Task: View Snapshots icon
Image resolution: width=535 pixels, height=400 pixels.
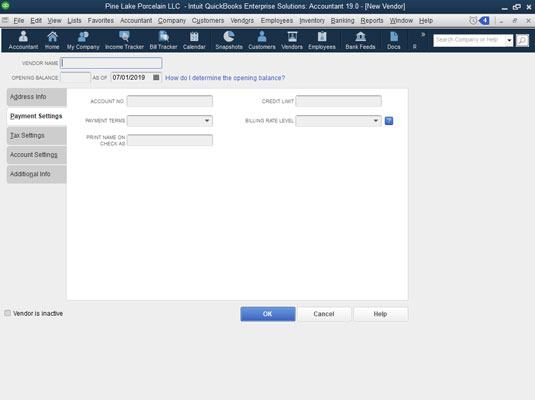Action: coord(229,40)
